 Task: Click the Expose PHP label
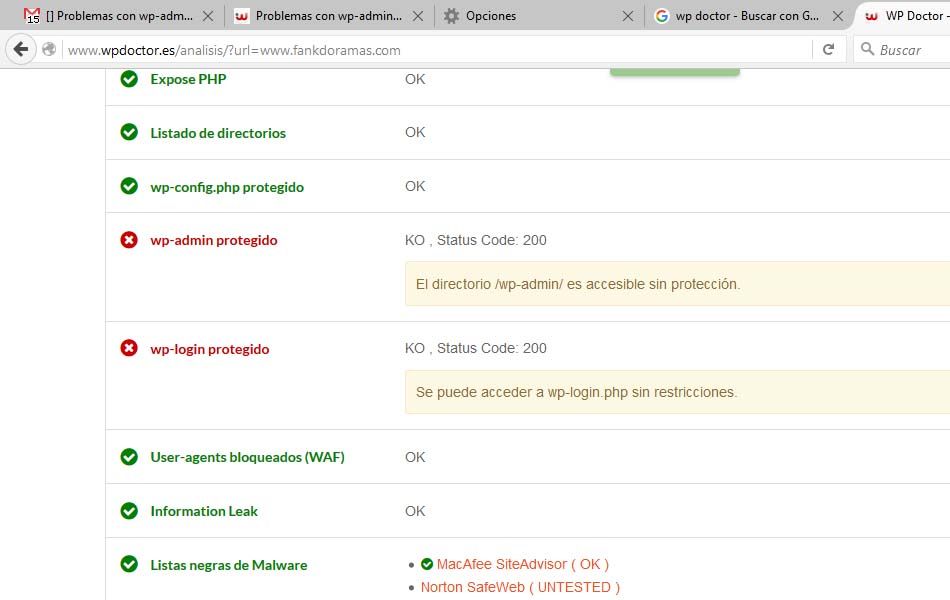point(188,79)
